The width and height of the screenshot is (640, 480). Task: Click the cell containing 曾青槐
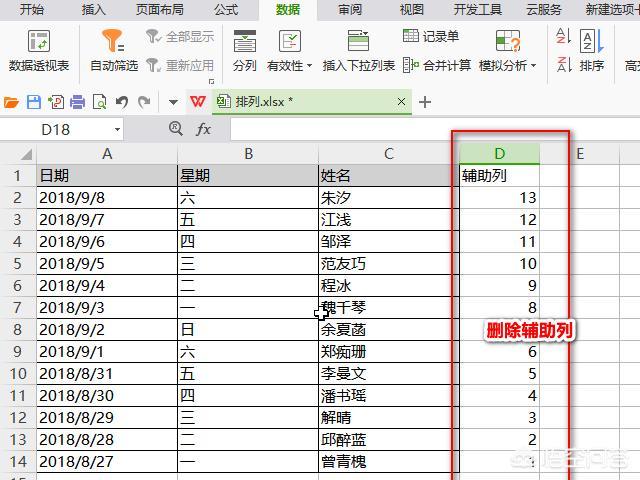(x=389, y=462)
